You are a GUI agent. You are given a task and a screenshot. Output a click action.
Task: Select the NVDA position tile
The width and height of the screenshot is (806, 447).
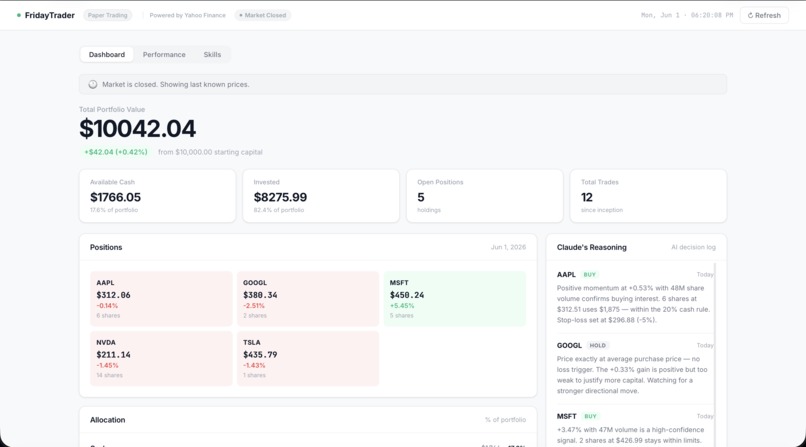coord(161,359)
